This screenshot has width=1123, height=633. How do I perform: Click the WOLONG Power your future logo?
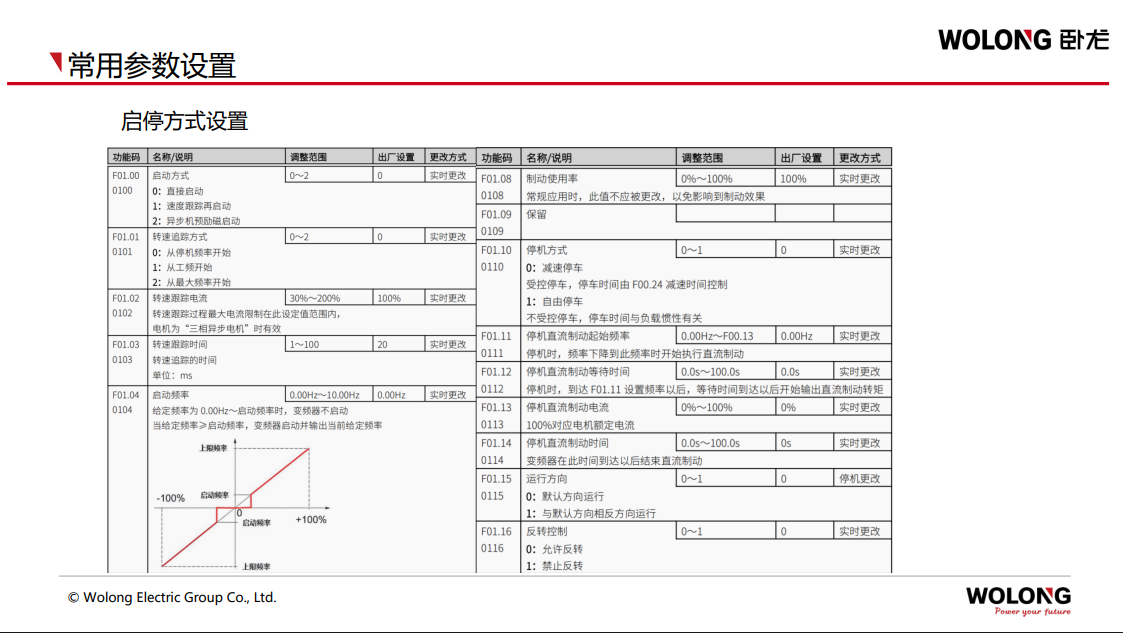coord(1017,600)
